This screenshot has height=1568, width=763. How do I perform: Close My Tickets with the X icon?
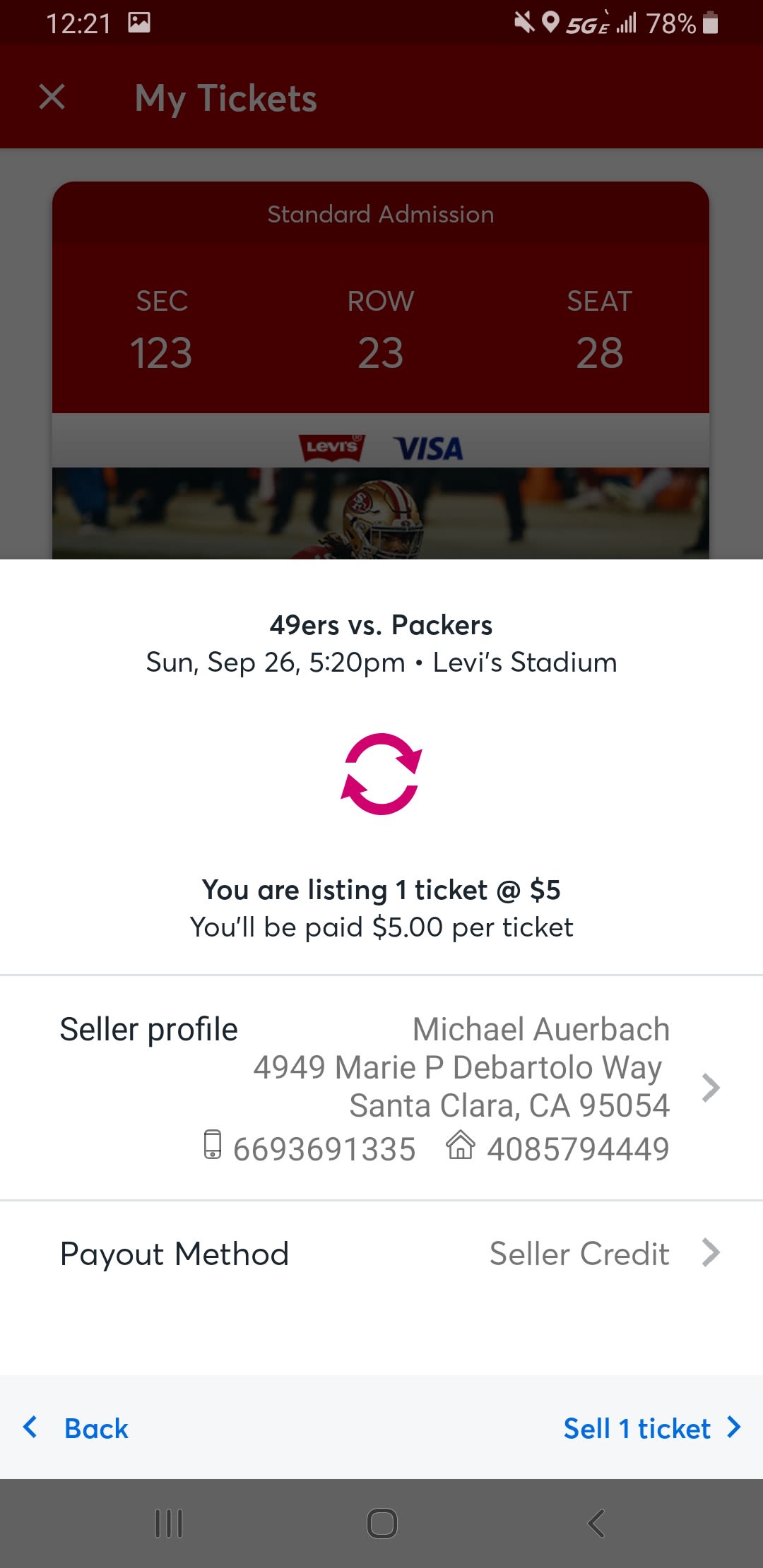[x=52, y=97]
